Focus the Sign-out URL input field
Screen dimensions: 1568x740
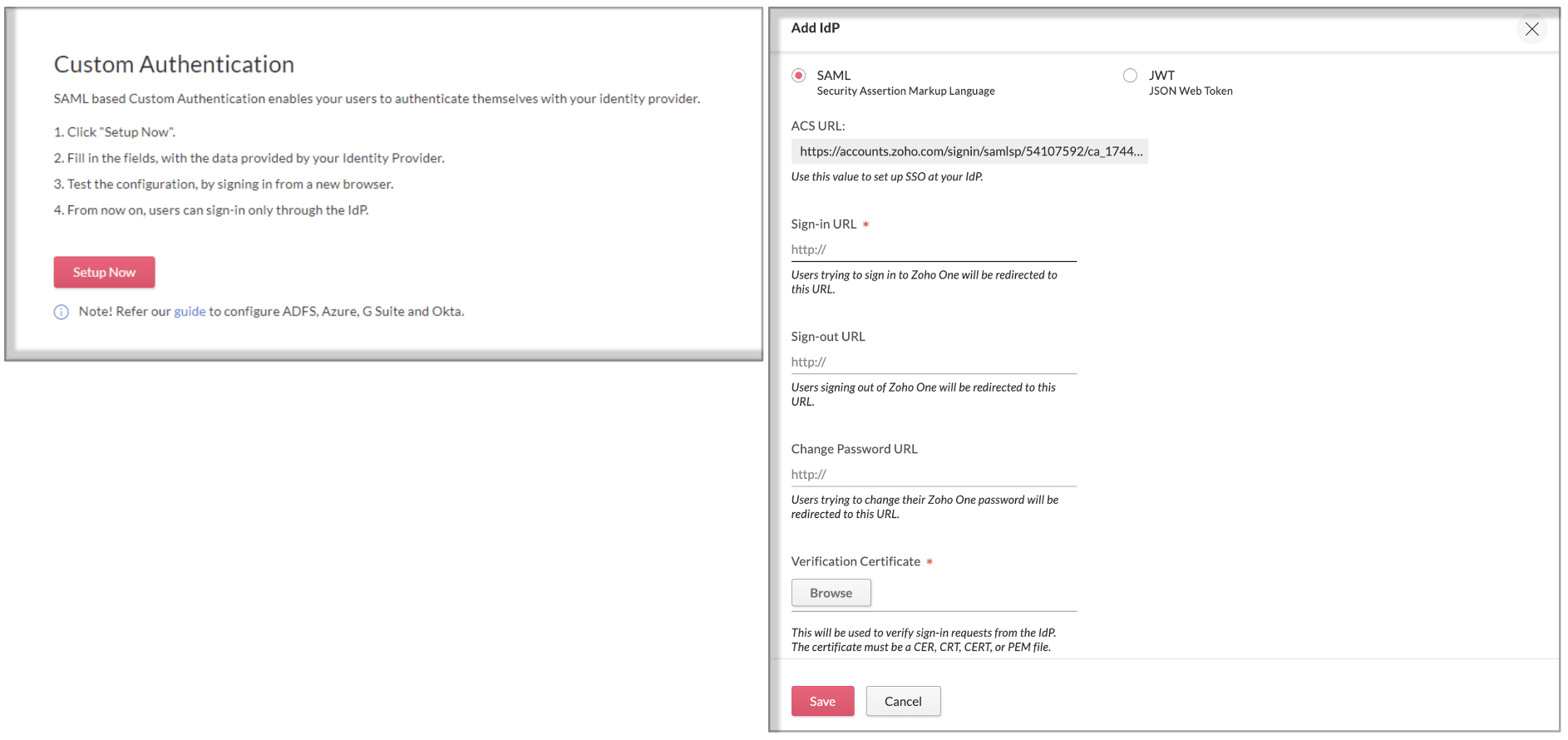pyautogui.click(x=934, y=362)
